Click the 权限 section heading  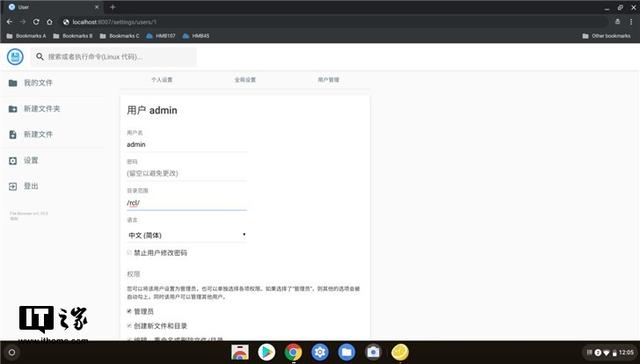click(133, 274)
